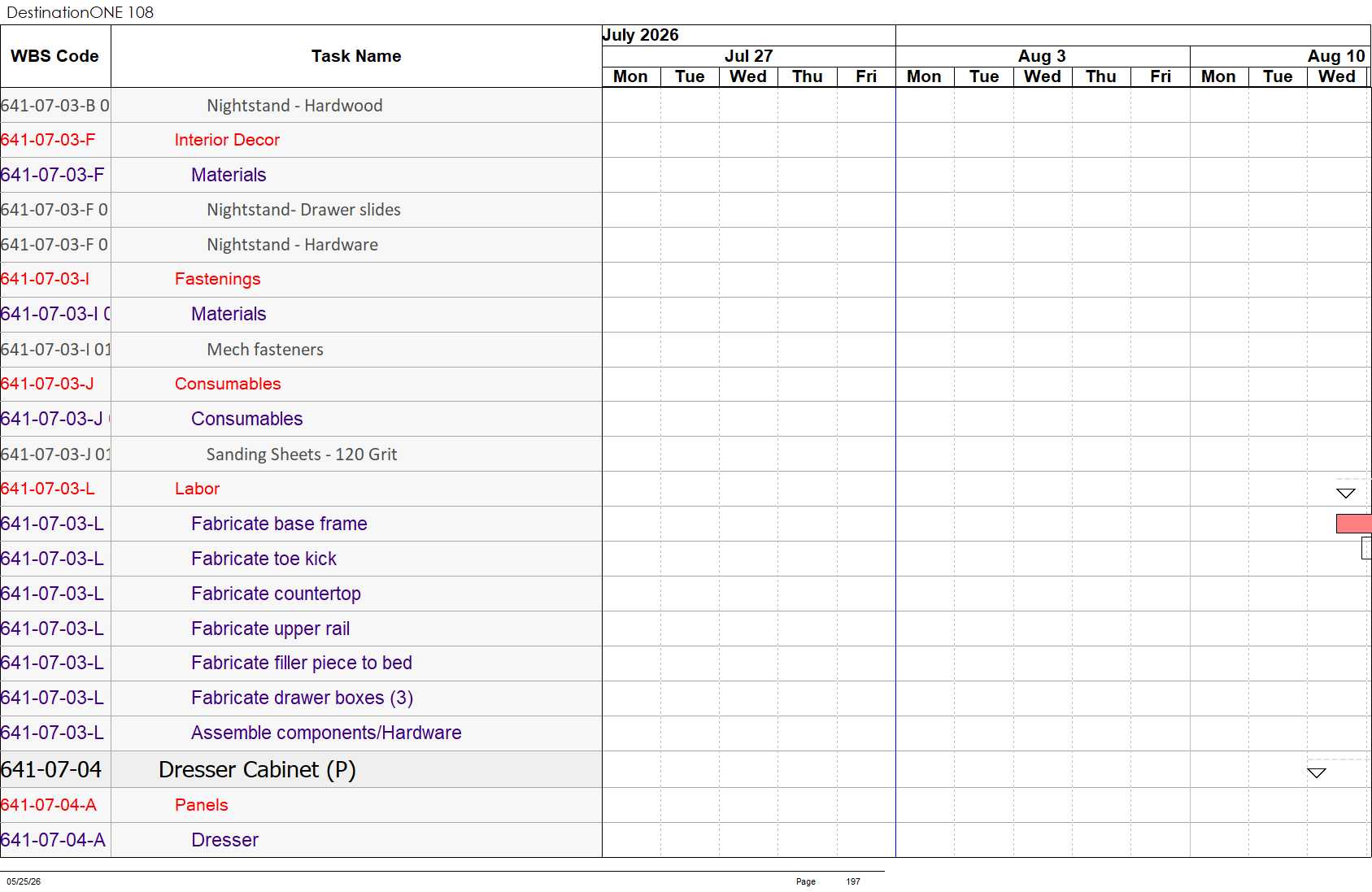The height and width of the screenshot is (892, 1372).
Task: Select Thu day header under Jul 27
Action: click(808, 76)
